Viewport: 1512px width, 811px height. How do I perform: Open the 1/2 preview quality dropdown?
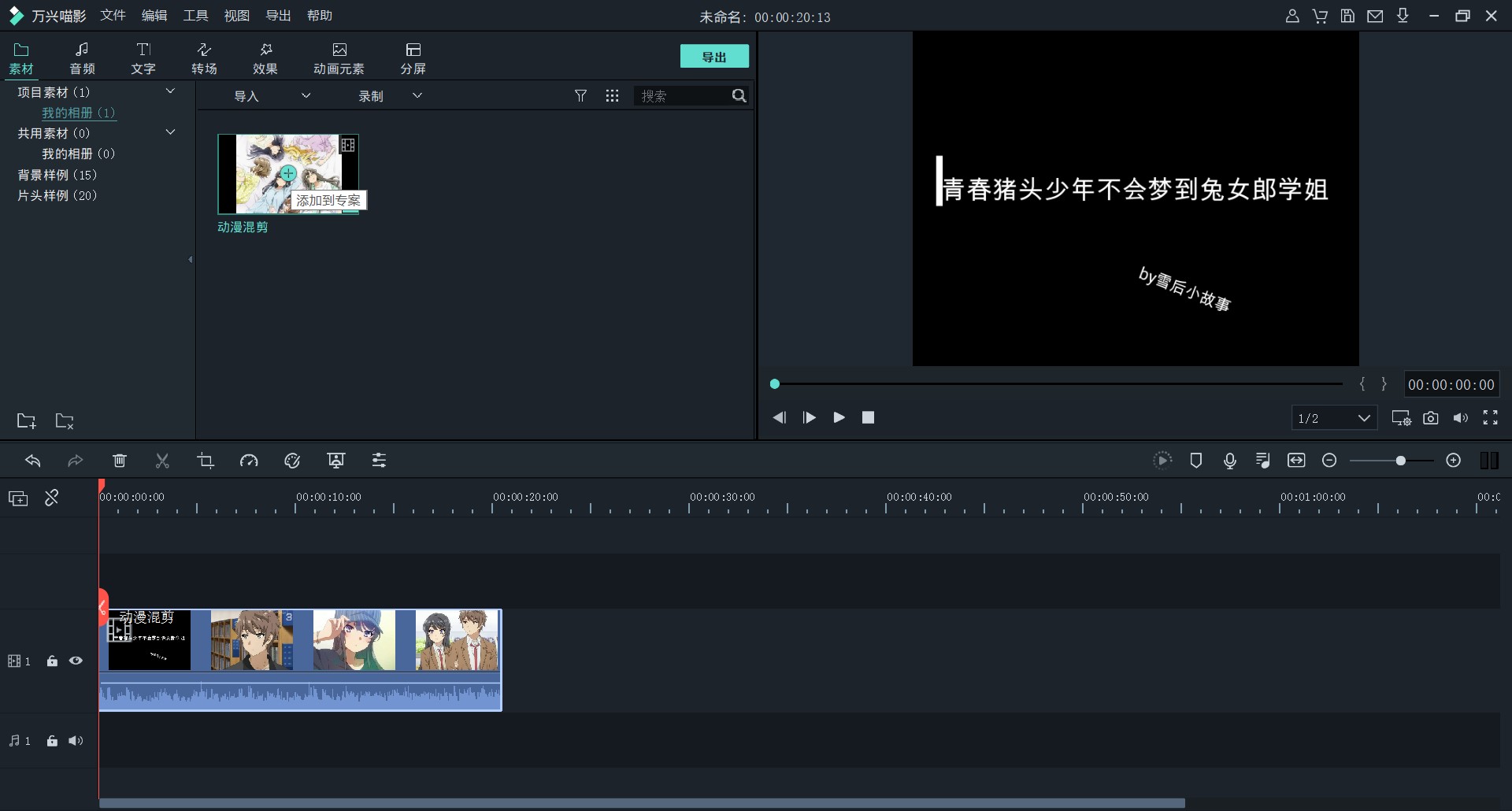coord(1334,418)
